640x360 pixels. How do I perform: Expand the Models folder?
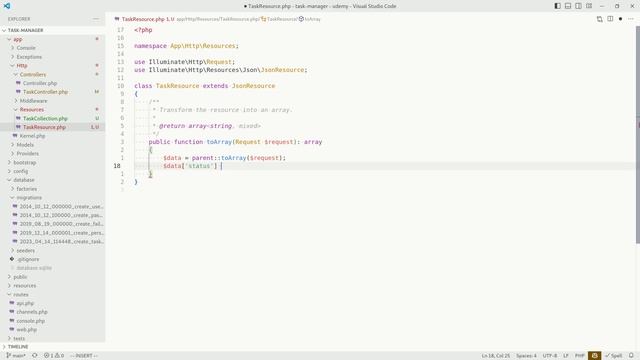[x=25, y=145]
